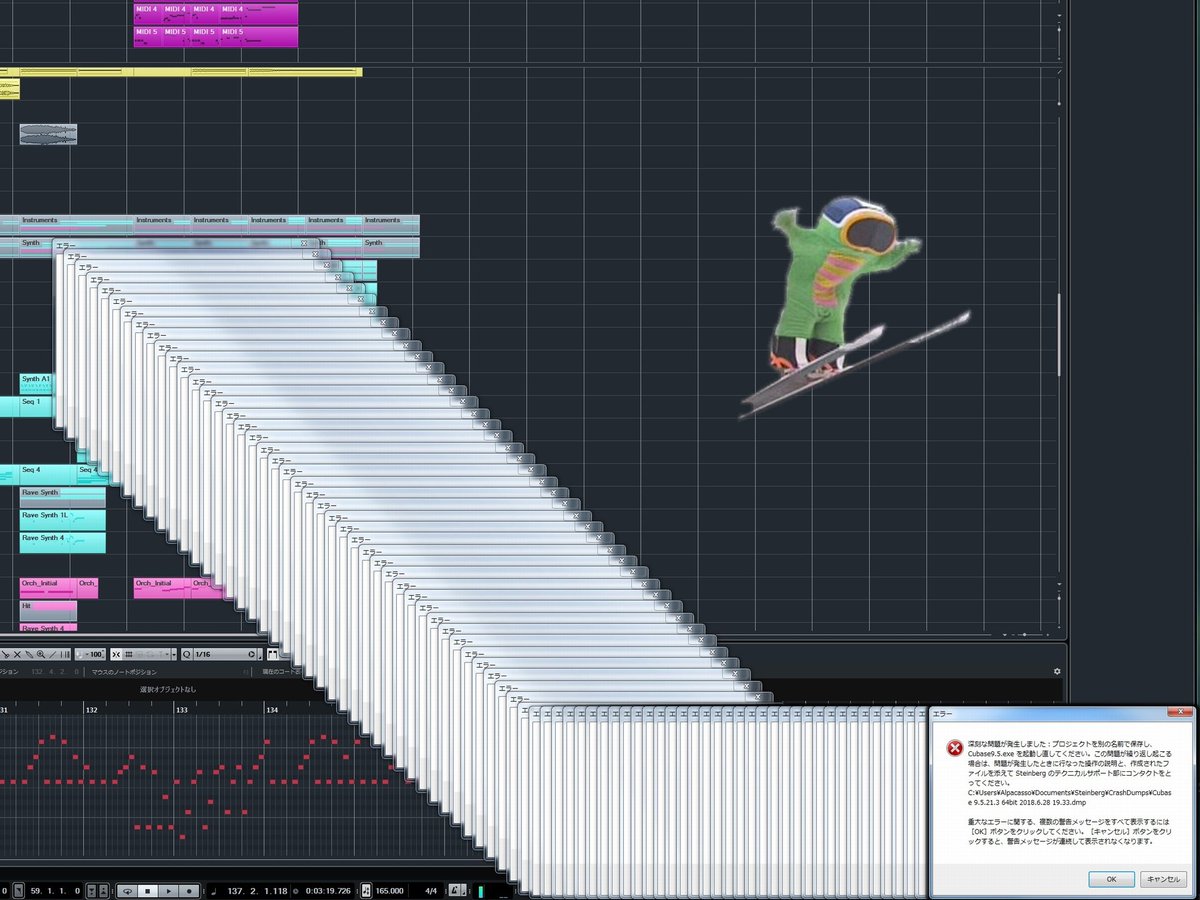Screen dimensions: 1200x900
Task: Select the first MIDI 5 clip
Action: tap(146, 36)
